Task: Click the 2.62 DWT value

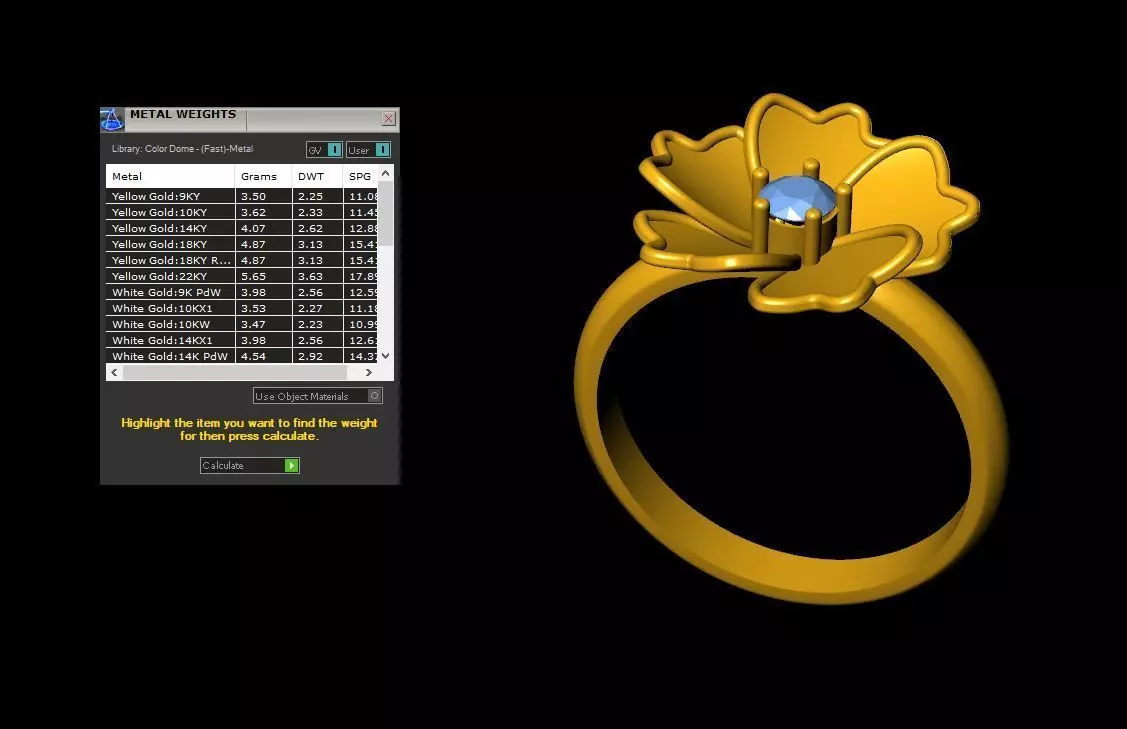Action: pos(310,228)
